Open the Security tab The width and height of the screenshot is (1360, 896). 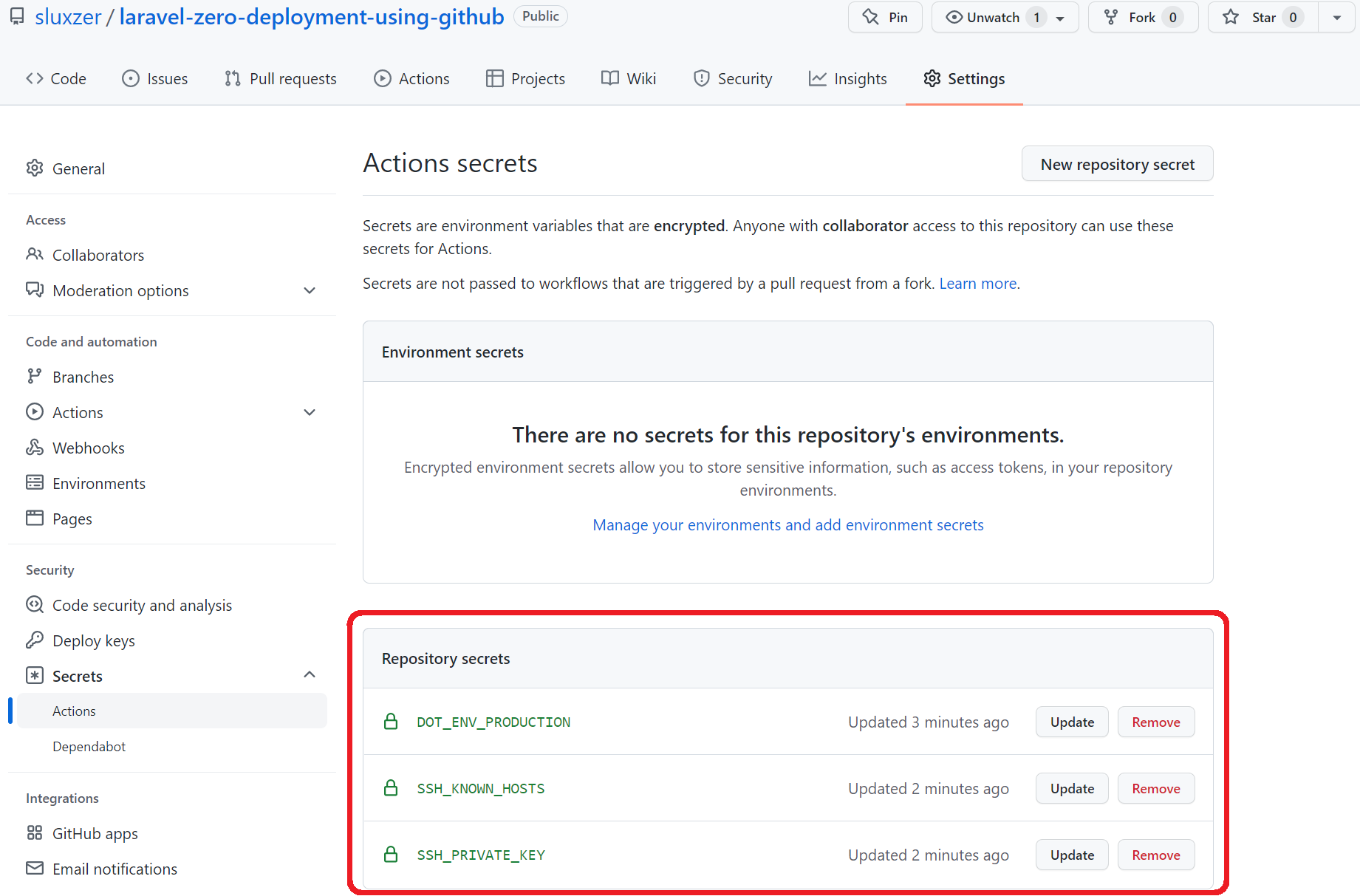click(x=733, y=78)
